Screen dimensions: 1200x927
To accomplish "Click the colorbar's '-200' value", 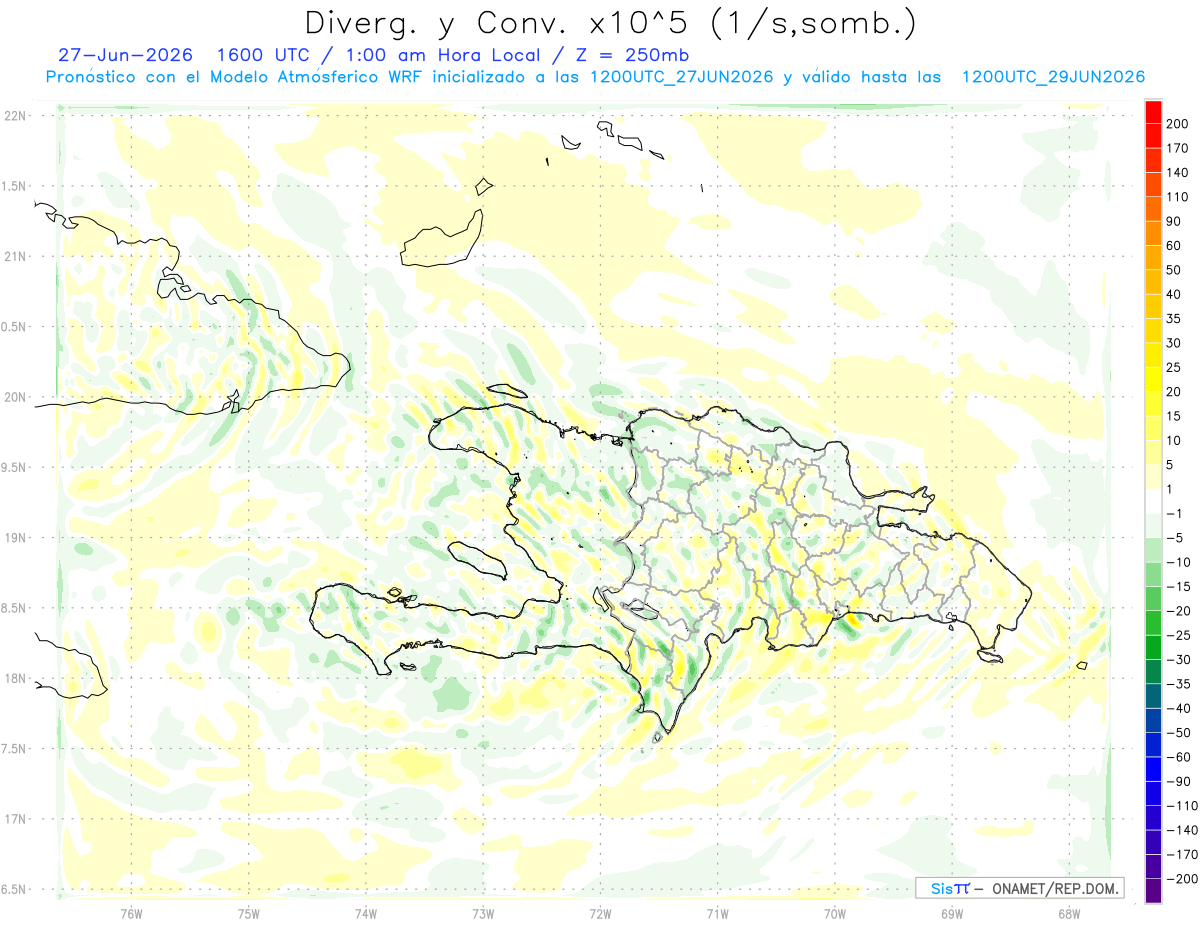I will tap(1182, 879).
